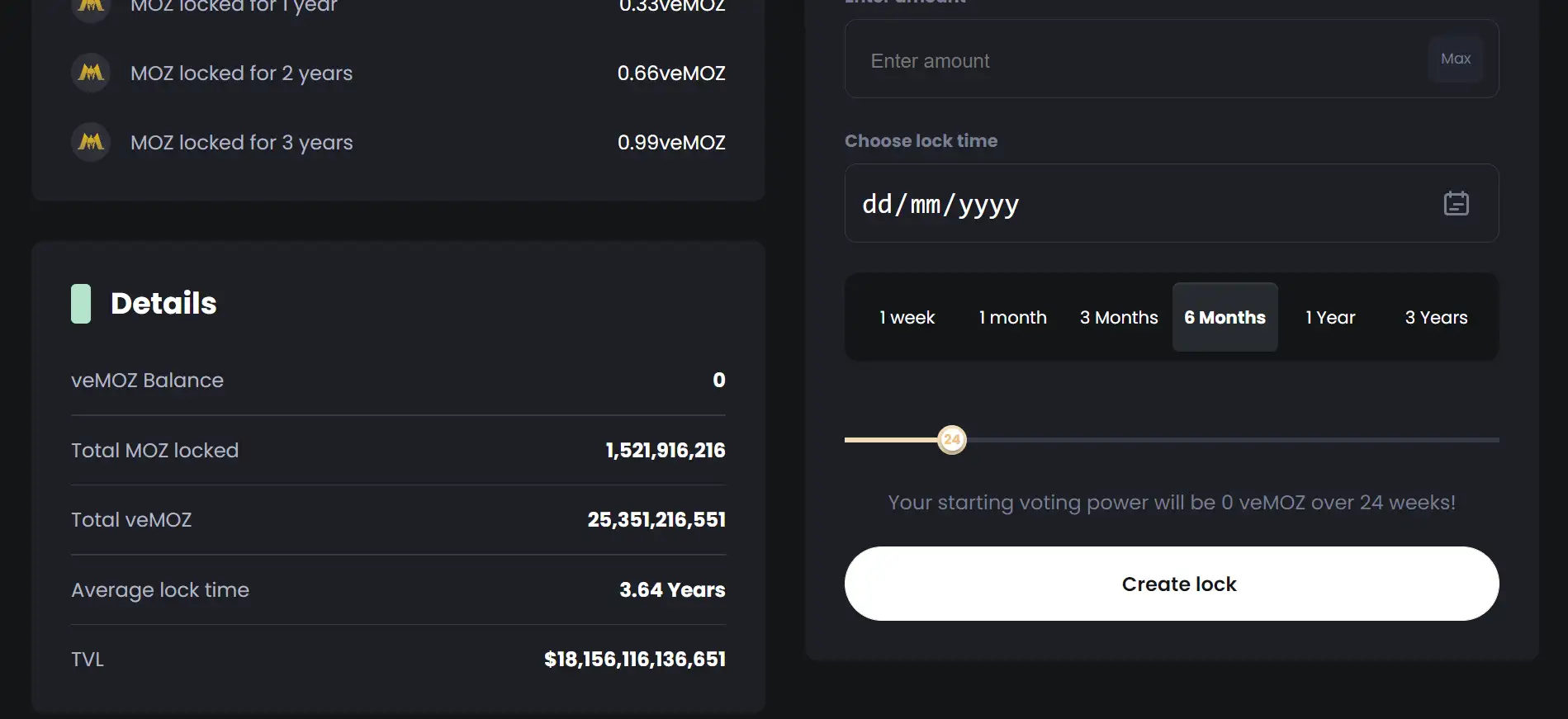Click the Average lock time value
The width and height of the screenshot is (1568, 719).
pos(672,590)
